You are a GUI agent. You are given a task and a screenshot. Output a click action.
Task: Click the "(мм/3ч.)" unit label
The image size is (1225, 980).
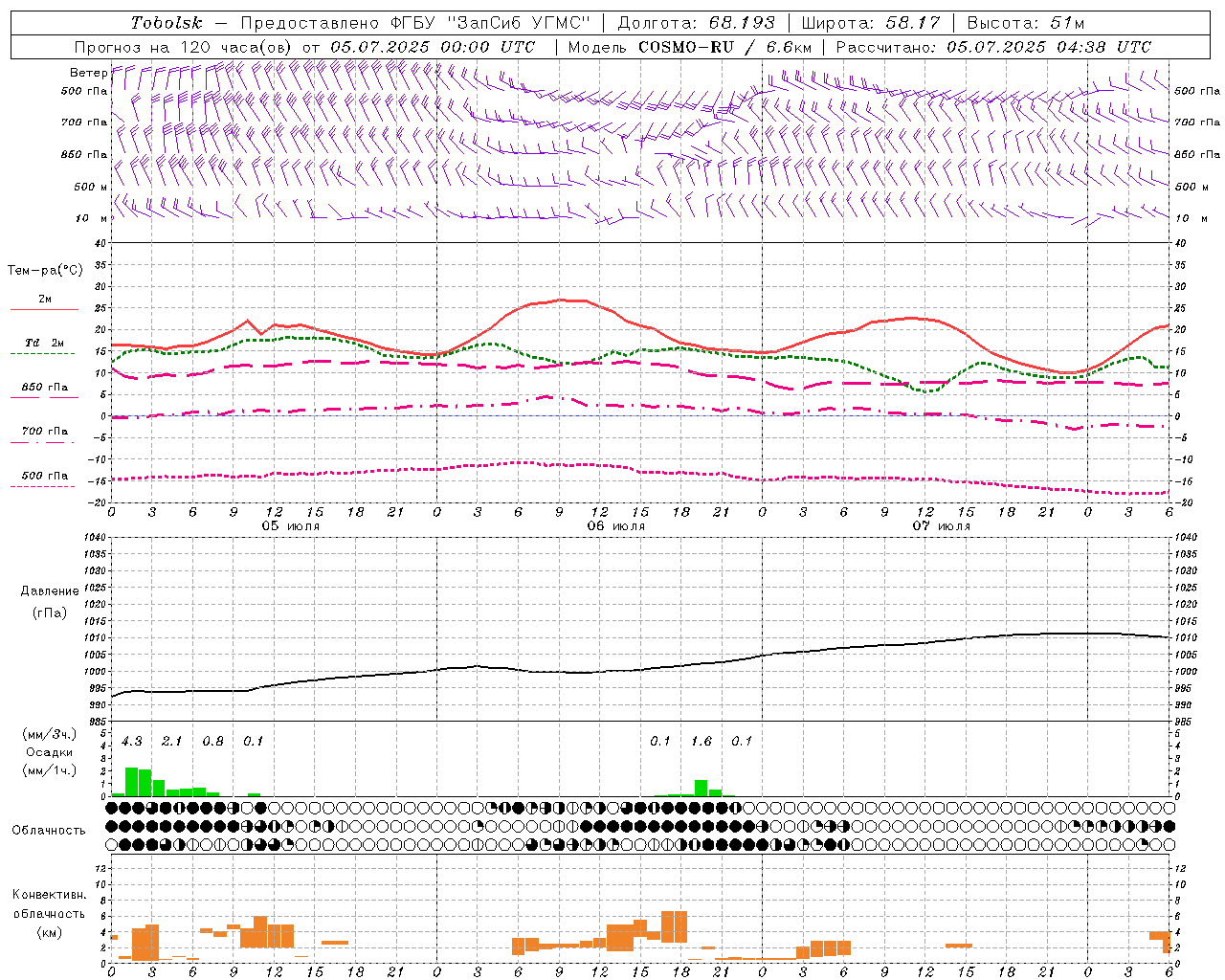(x=49, y=735)
